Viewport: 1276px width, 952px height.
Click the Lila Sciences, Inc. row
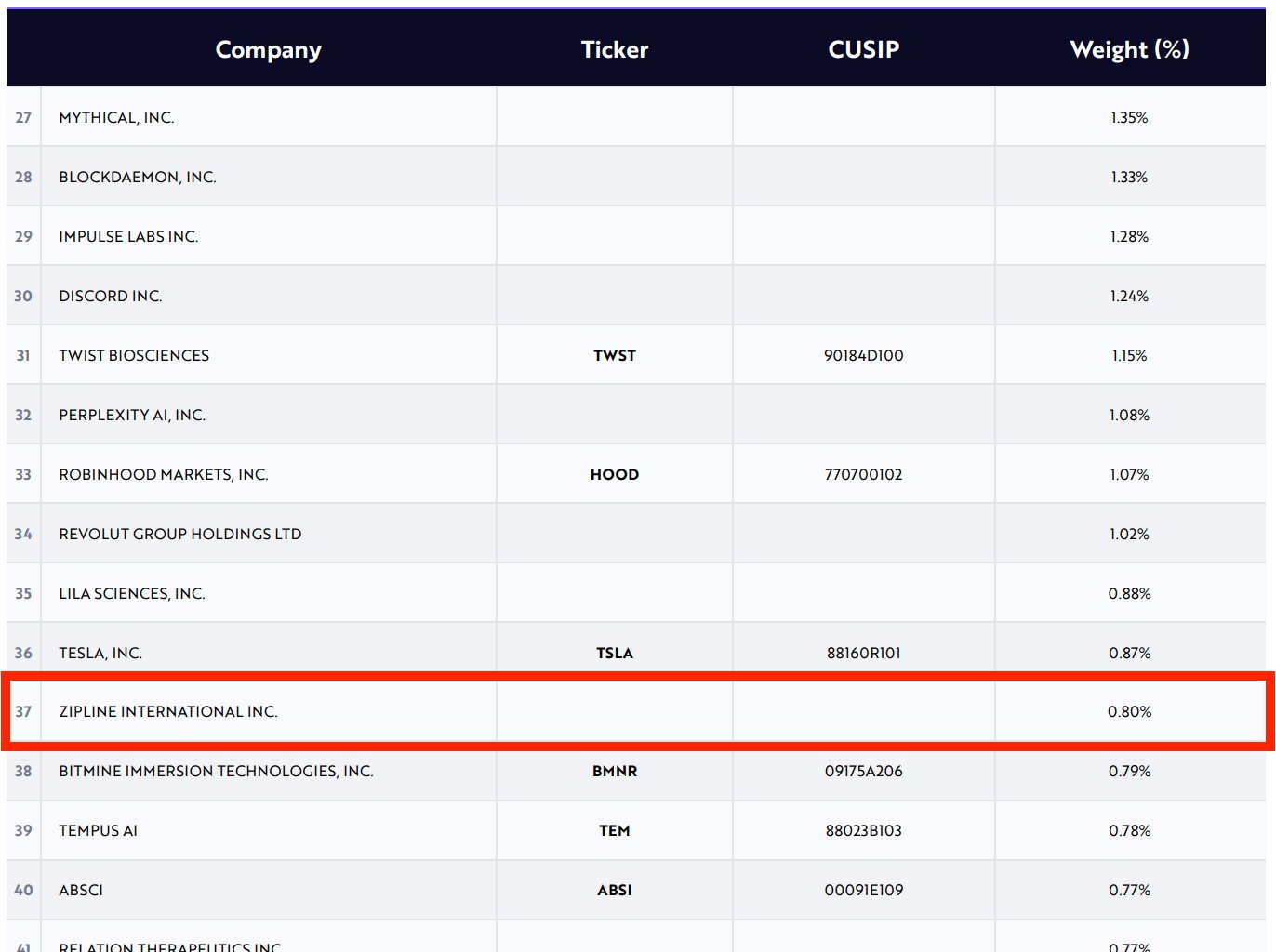[132, 593]
